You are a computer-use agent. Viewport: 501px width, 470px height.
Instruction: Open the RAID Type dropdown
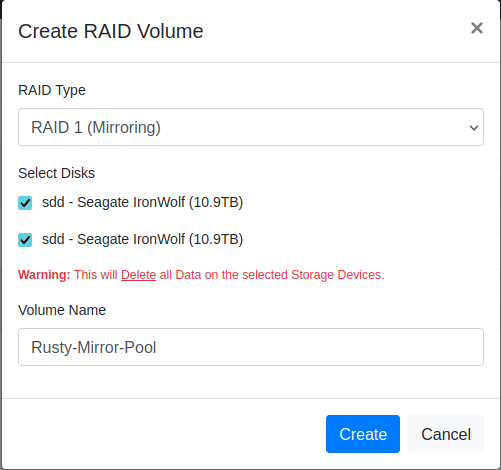(251, 127)
